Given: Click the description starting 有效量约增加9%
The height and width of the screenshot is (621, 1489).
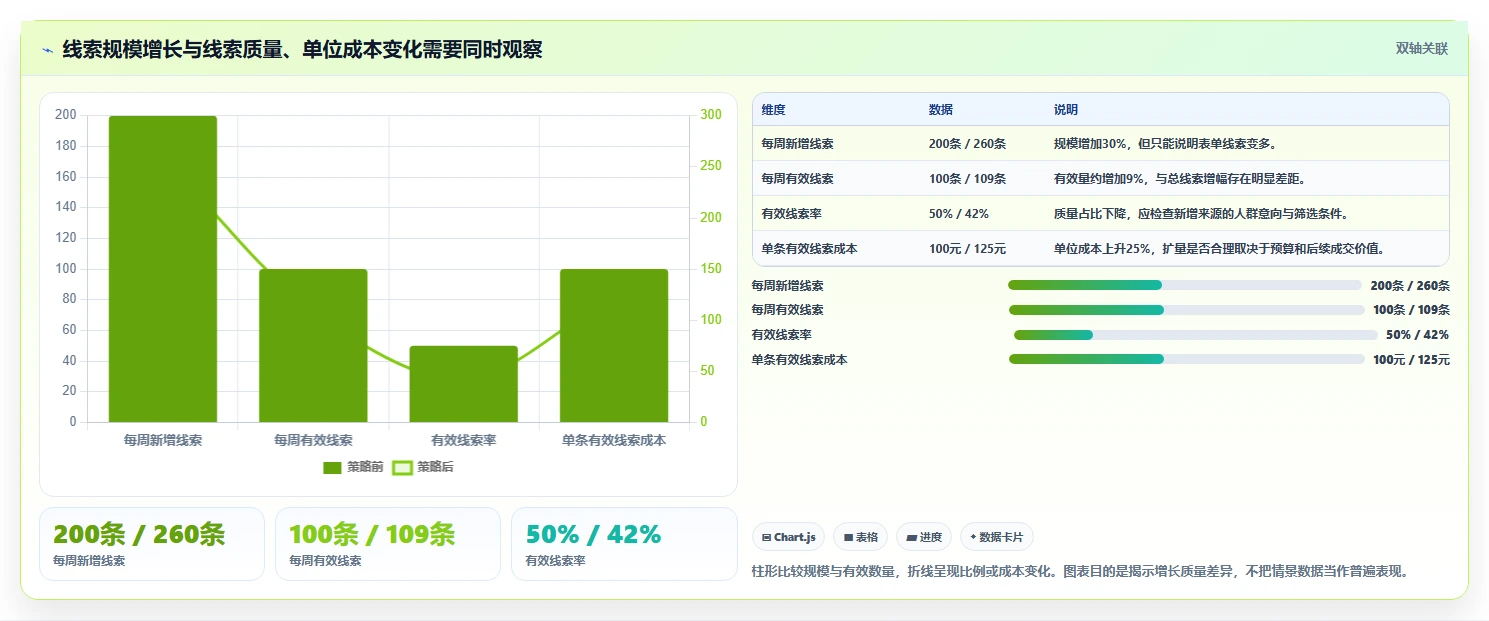Looking at the screenshot, I should click(1180, 179).
